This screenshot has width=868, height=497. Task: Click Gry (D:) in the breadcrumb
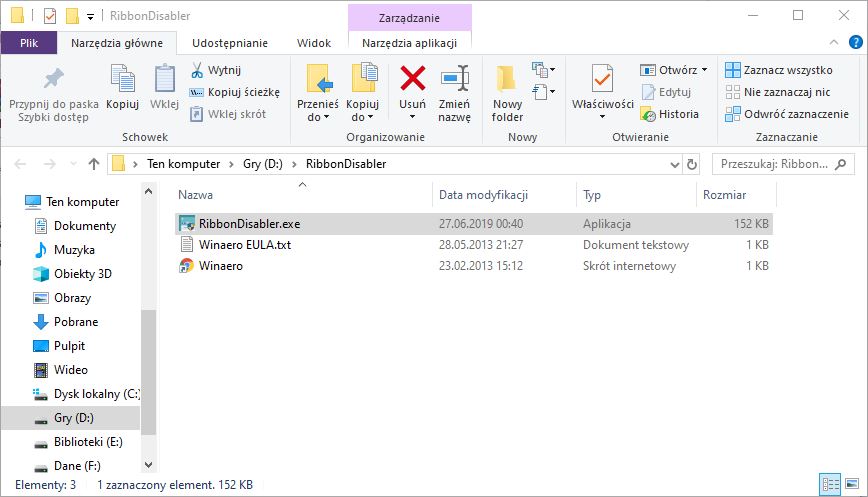pos(263,164)
